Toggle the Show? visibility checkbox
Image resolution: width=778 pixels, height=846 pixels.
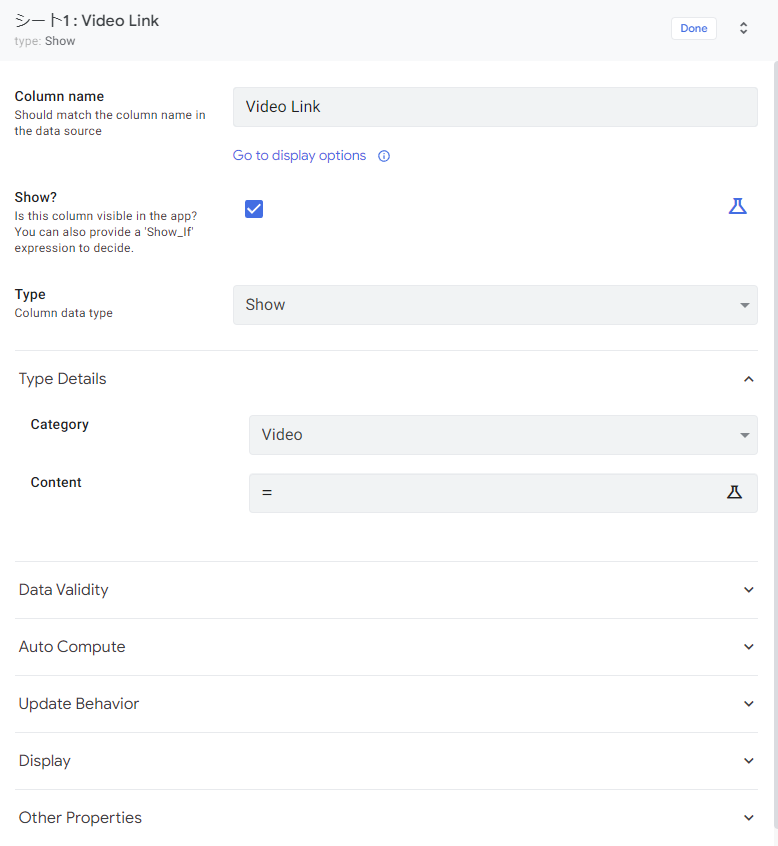tap(254, 208)
